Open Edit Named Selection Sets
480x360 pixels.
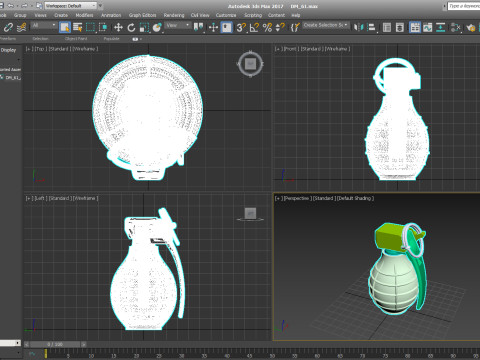tap(295, 27)
